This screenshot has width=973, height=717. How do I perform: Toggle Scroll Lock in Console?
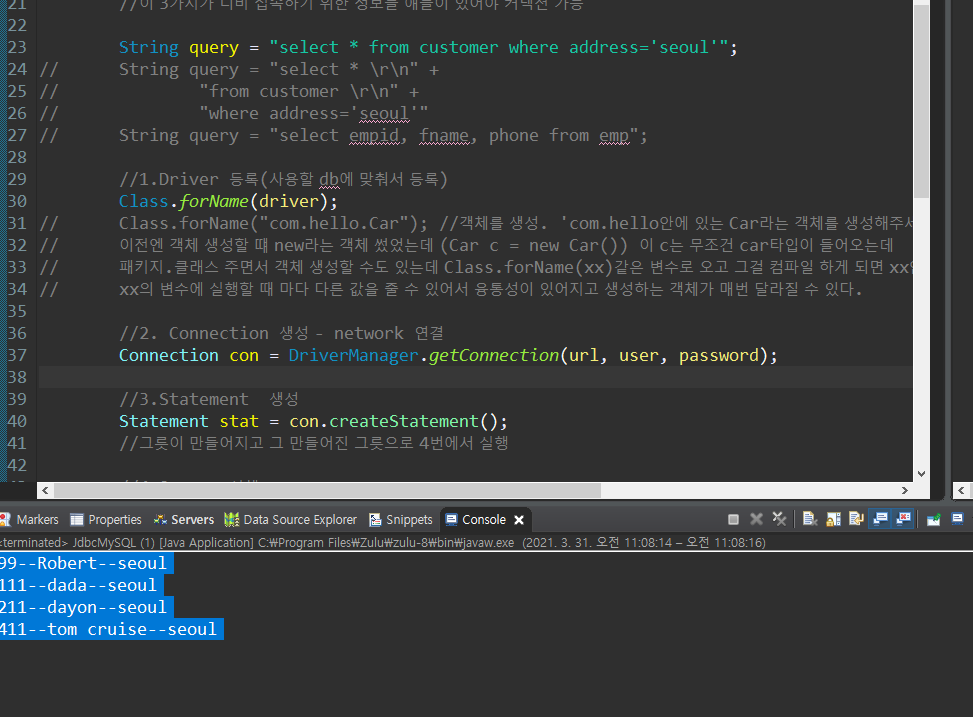click(833, 520)
